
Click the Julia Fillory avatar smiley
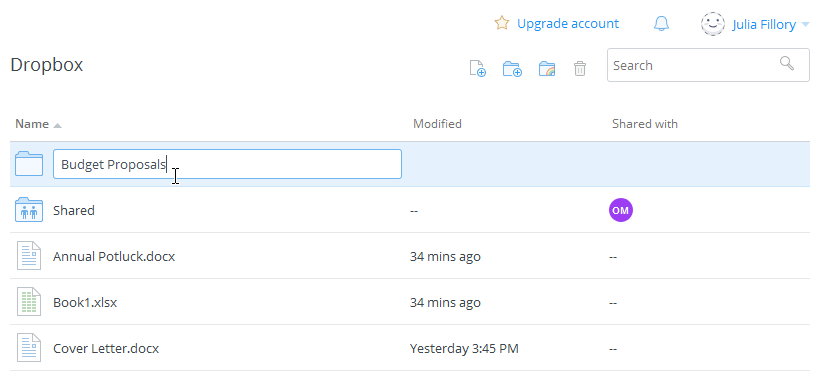pyautogui.click(x=713, y=24)
